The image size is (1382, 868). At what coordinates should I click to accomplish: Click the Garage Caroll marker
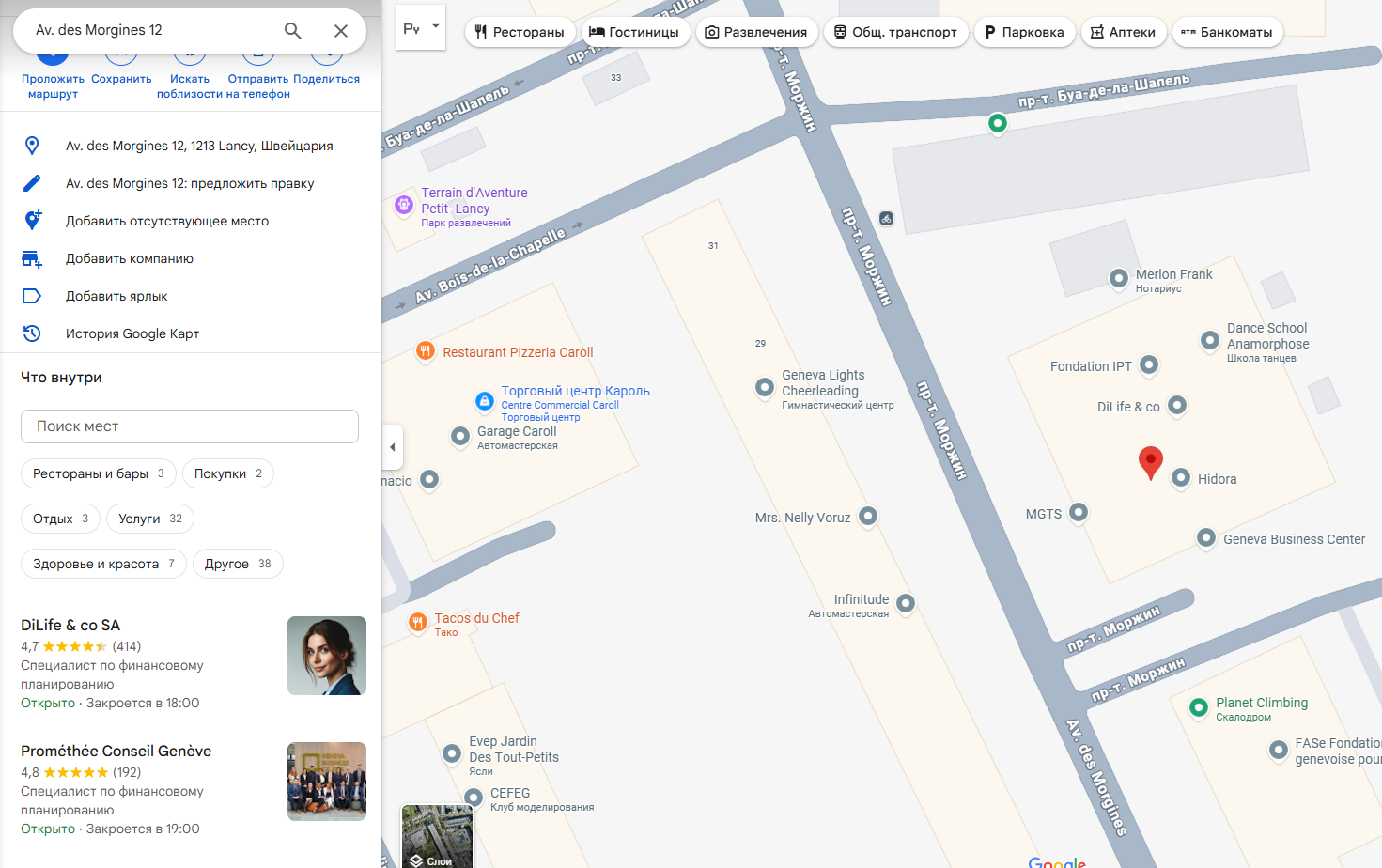tap(460, 435)
